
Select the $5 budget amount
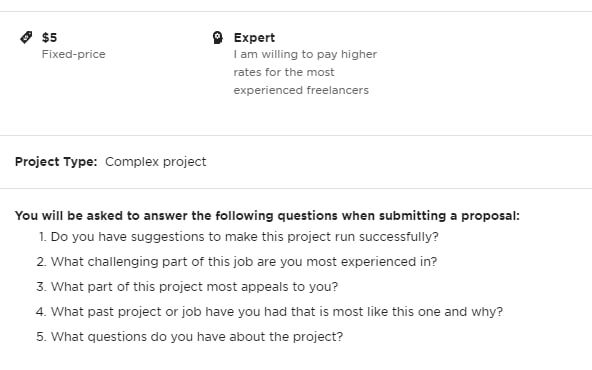point(49,37)
